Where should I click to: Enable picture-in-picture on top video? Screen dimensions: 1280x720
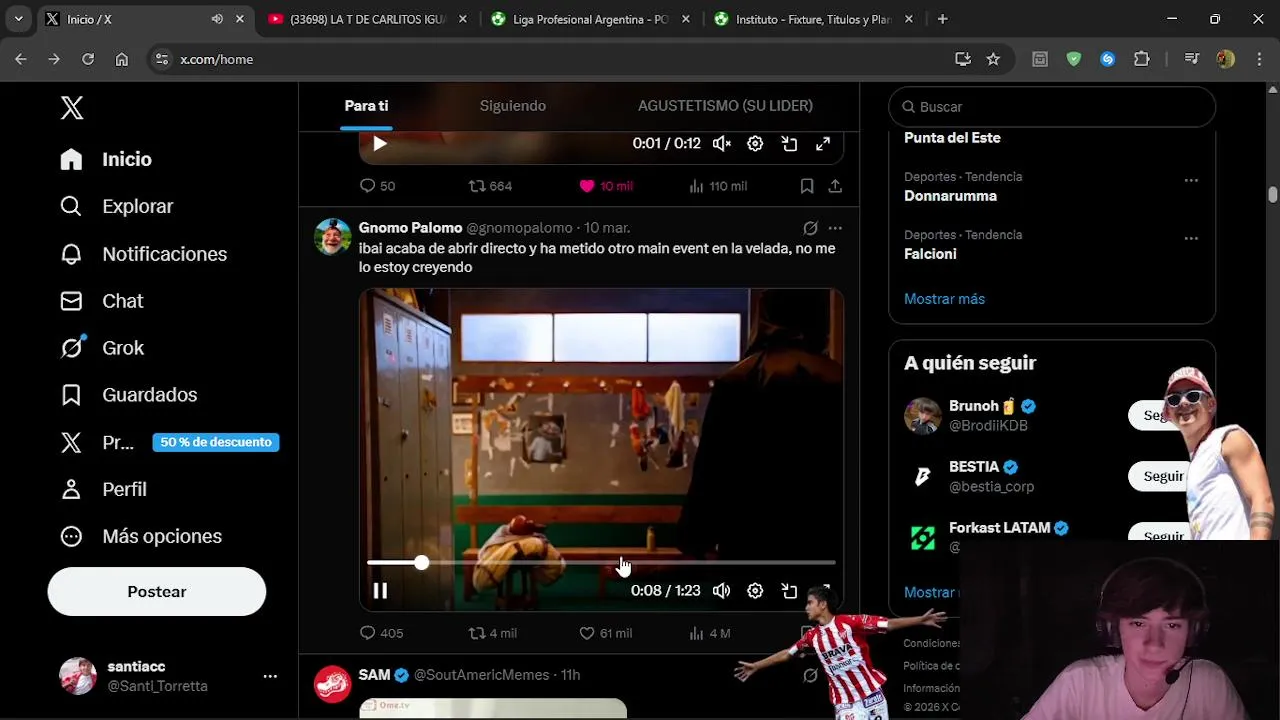coord(790,144)
